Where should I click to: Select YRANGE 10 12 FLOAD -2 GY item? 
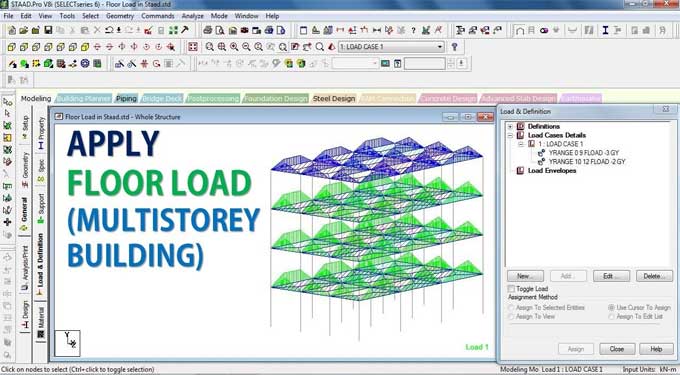(587, 162)
